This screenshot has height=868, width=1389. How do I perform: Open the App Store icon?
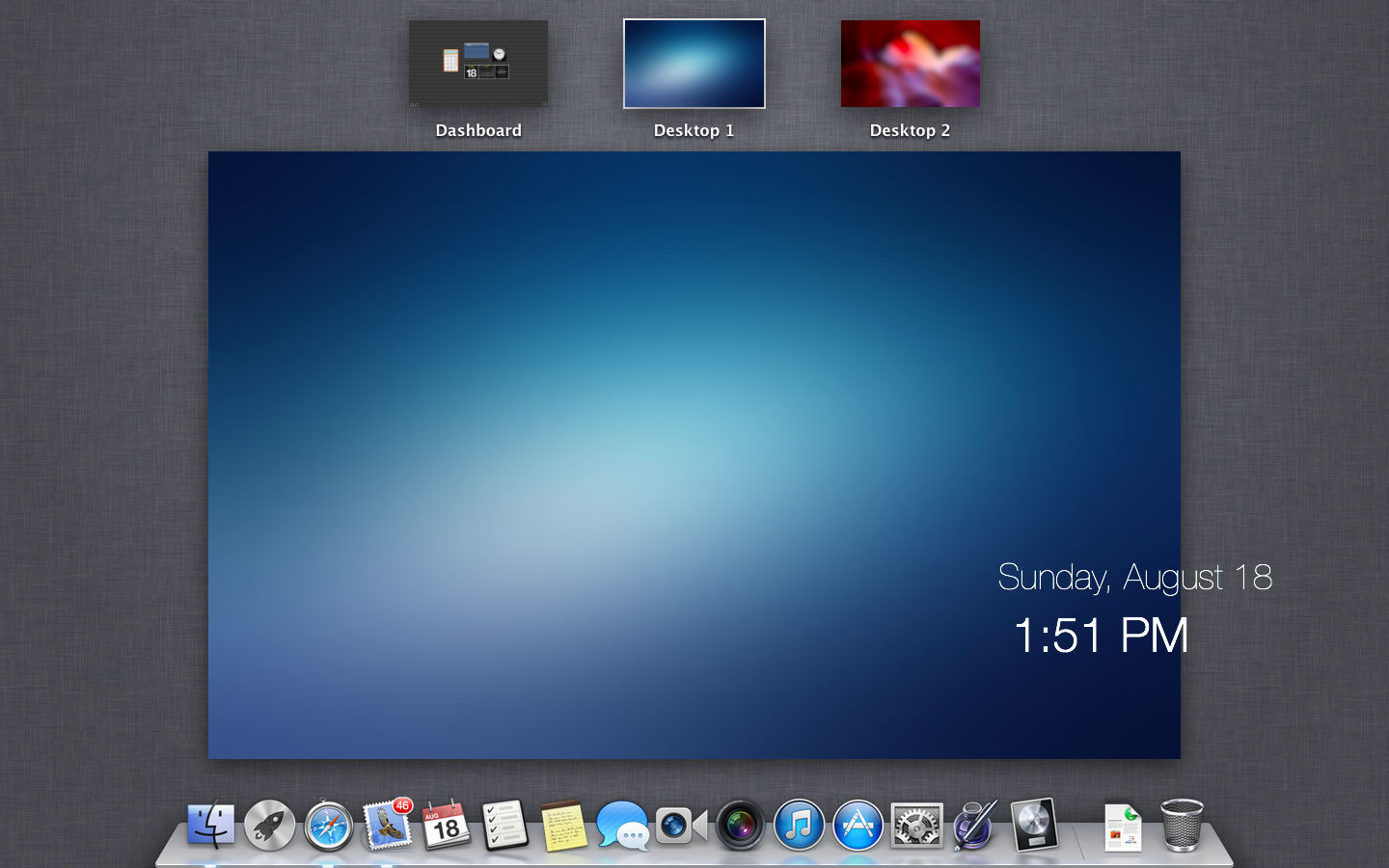pyautogui.click(x=858, y=826)
